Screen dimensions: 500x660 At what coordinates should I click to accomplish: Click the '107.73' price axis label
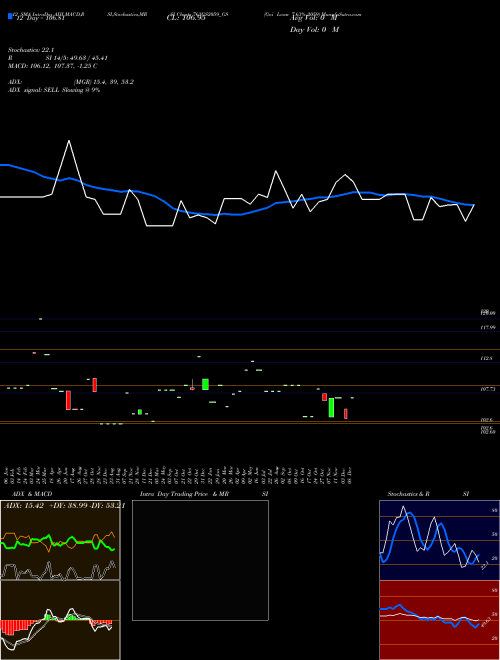coord(488,390)
